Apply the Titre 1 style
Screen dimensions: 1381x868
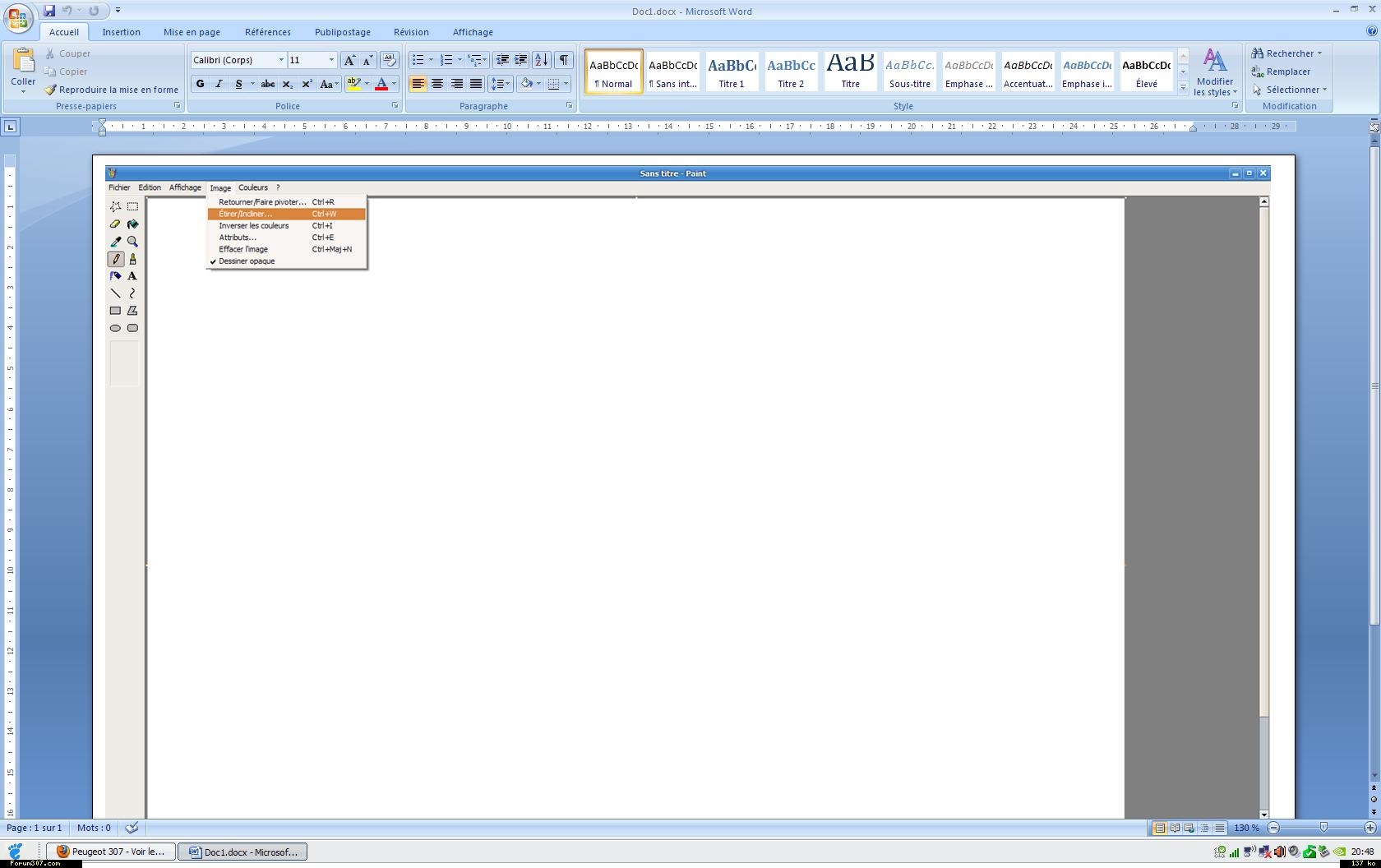coord(732,72)
